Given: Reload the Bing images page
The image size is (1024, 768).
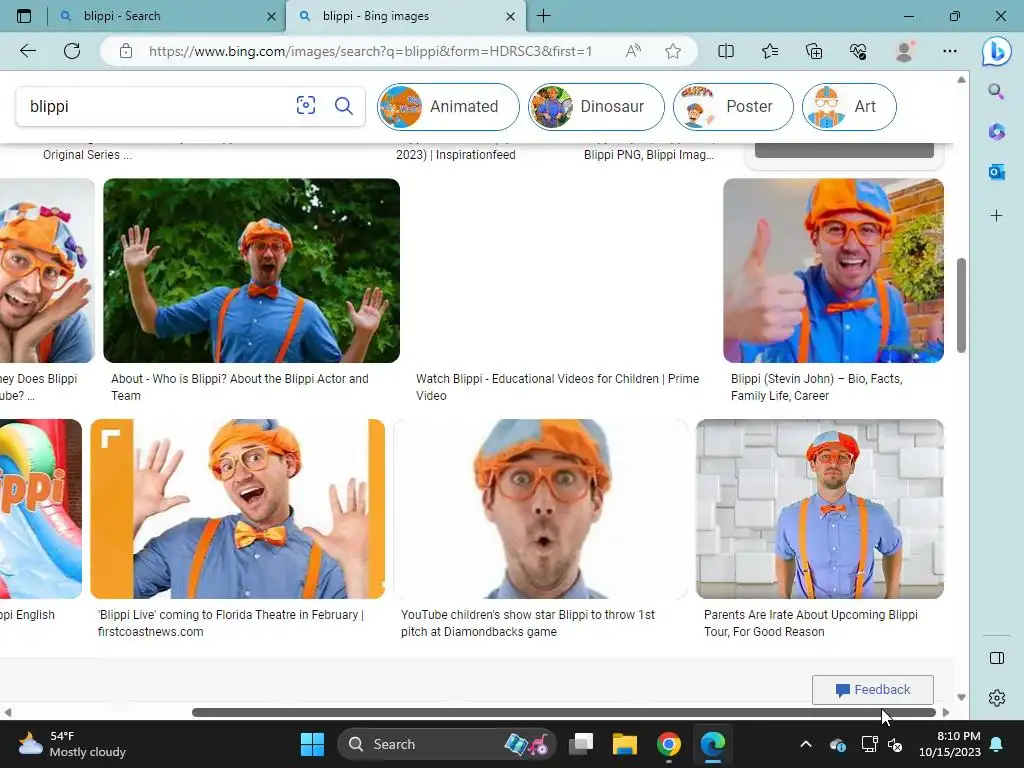Looking at the screenshot, I should point(72,51).
